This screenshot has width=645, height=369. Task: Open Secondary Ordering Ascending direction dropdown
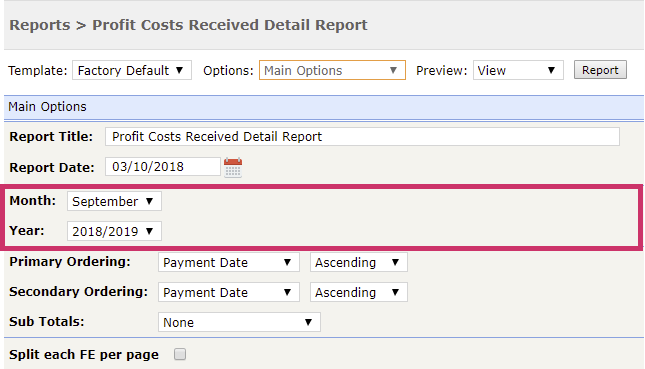coord(359,292)
